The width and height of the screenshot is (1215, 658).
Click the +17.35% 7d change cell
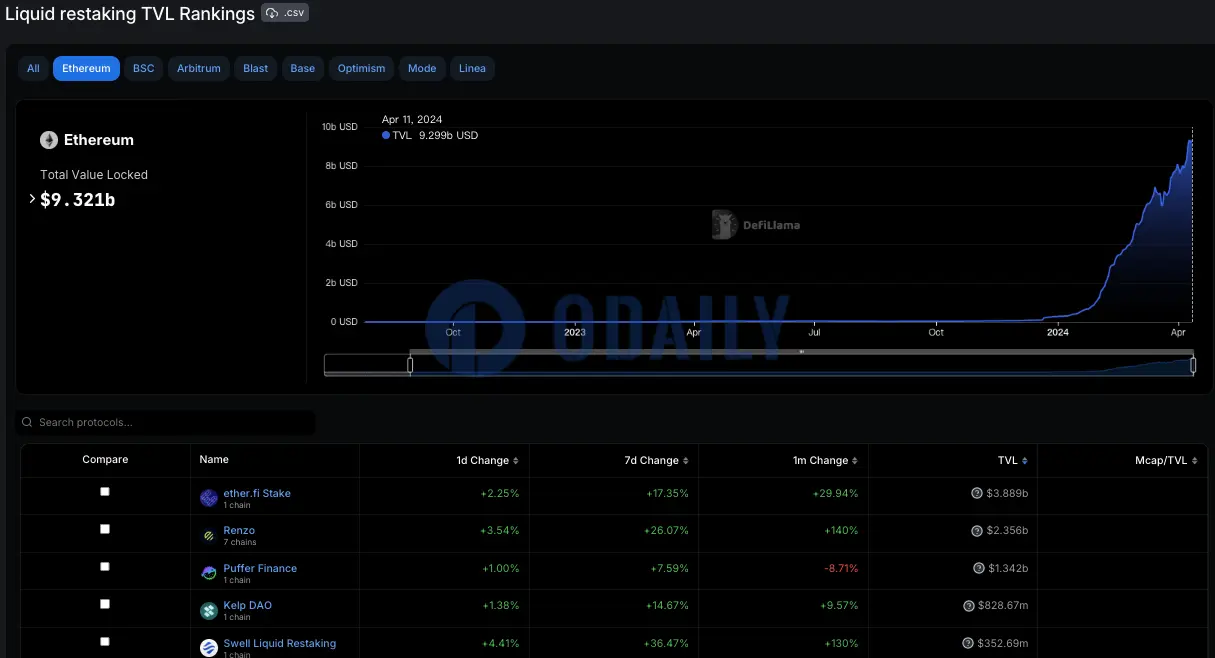[668, 493]
